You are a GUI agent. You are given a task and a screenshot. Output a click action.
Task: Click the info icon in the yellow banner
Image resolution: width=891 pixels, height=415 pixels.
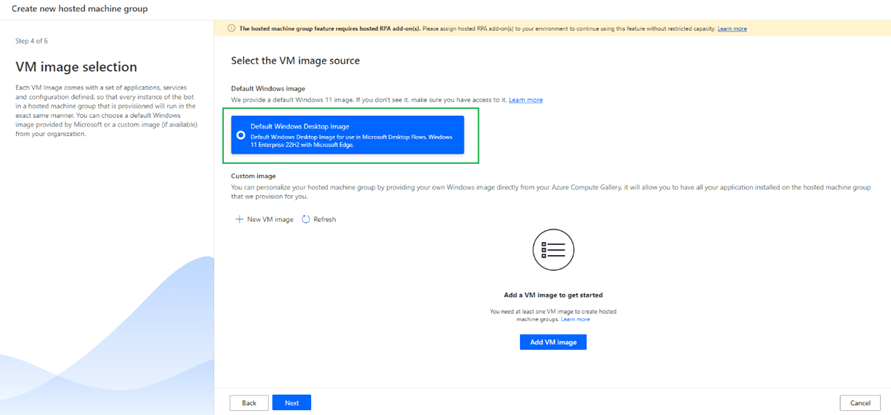[x=232, y=29]
